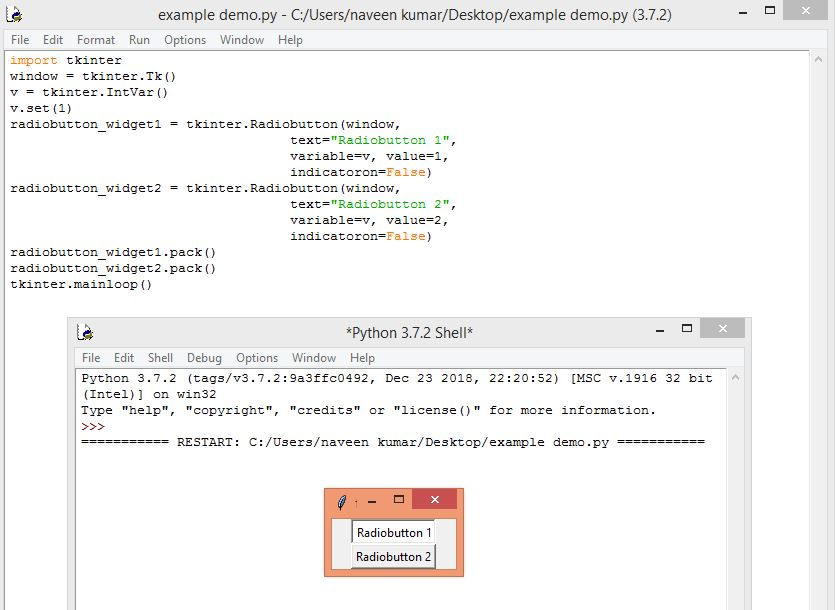Open the File menu in the editor window
This screenshot has height=610, width=835.
[20, 40]
